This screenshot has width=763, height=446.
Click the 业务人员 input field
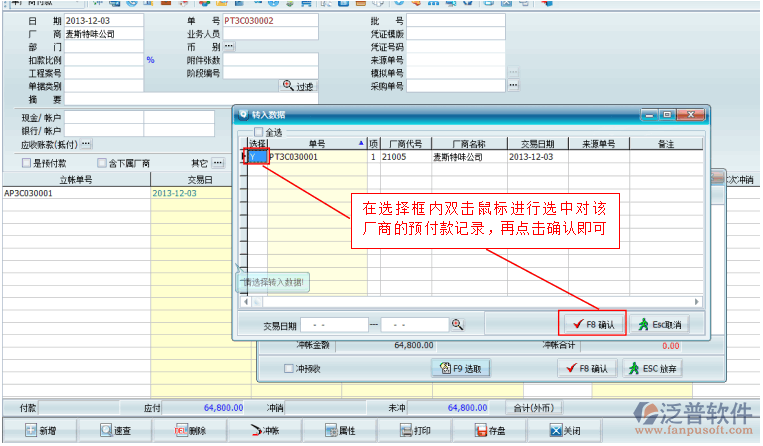point(271,34)
